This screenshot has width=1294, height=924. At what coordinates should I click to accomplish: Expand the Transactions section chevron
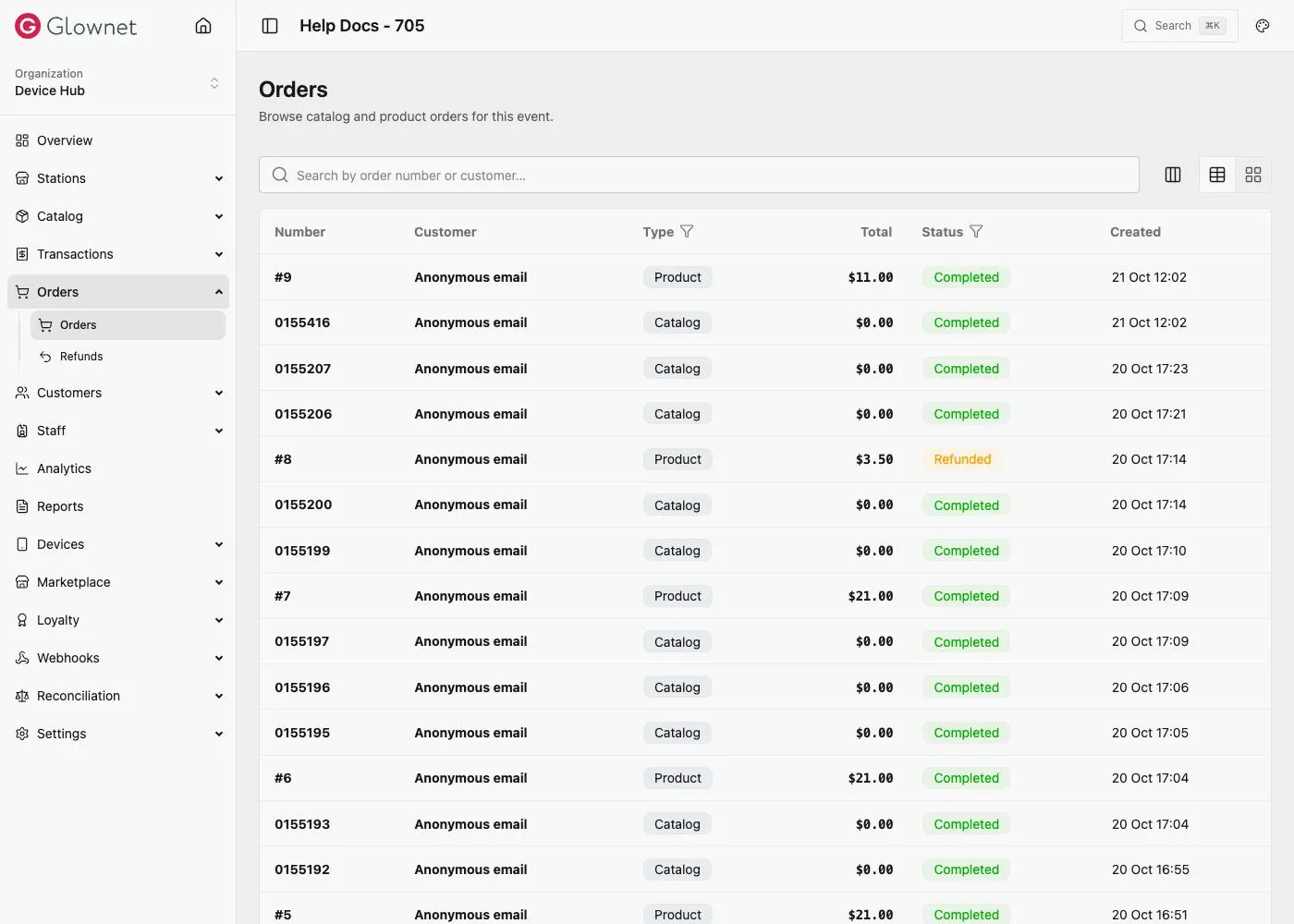(x=219, y=254)
